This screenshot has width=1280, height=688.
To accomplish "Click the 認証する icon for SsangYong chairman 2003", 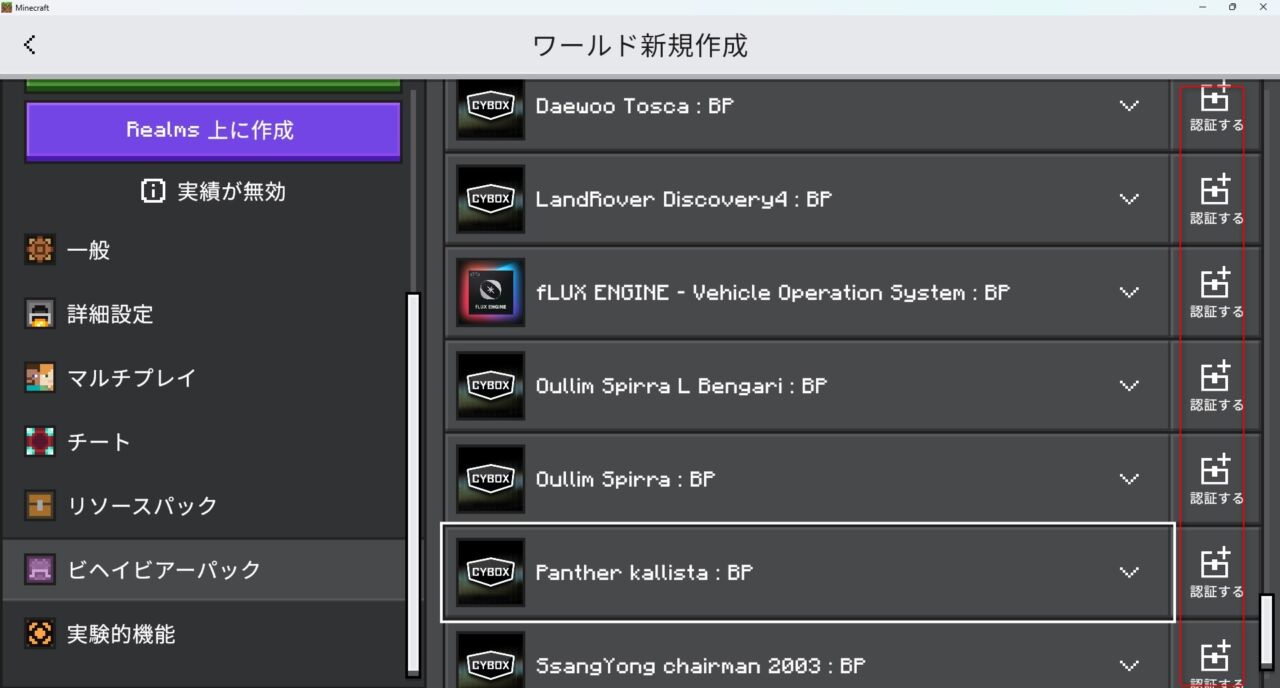I will [1216, 657].
